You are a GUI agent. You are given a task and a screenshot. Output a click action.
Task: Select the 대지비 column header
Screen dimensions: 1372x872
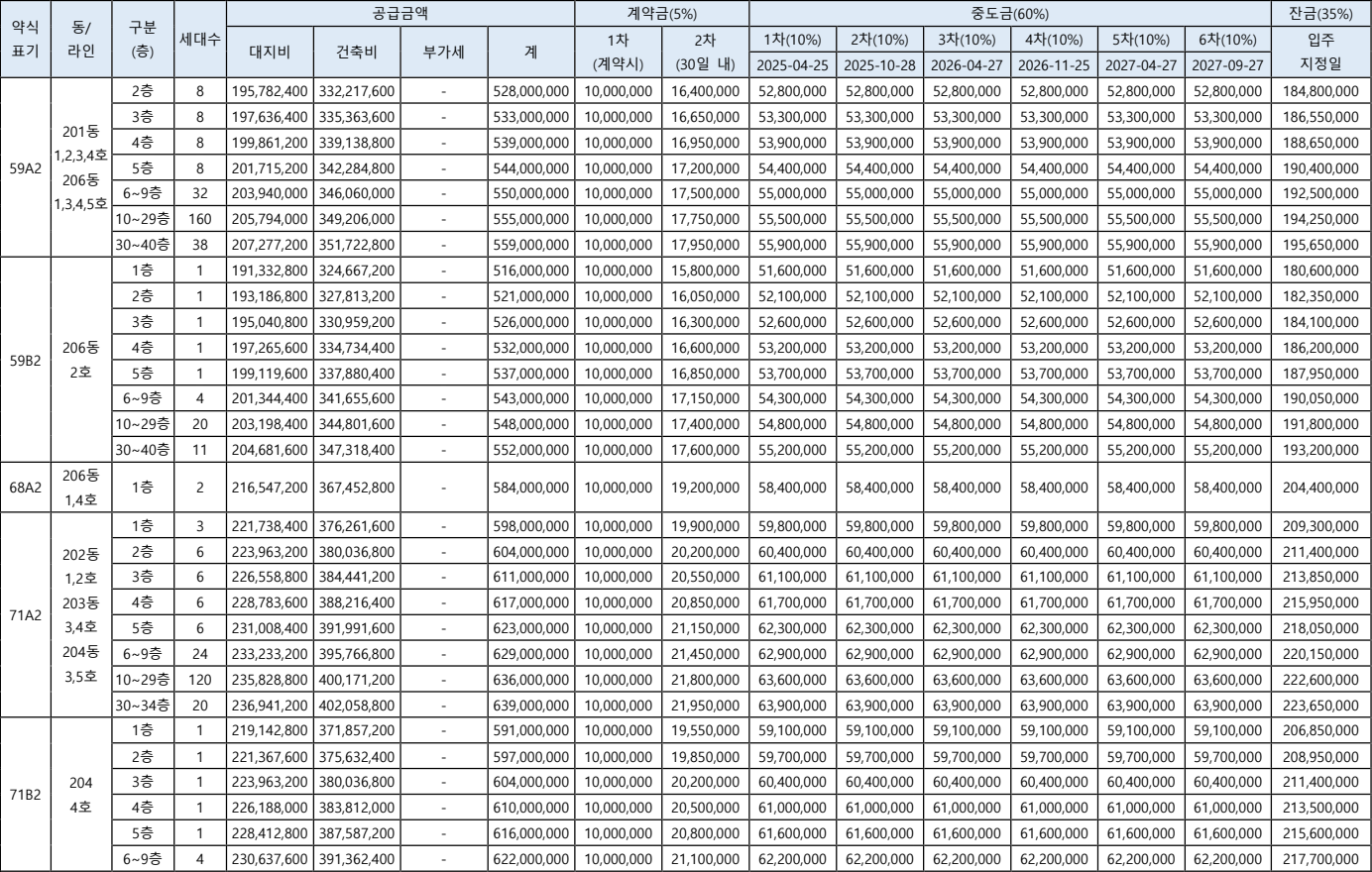click(270, 53)
